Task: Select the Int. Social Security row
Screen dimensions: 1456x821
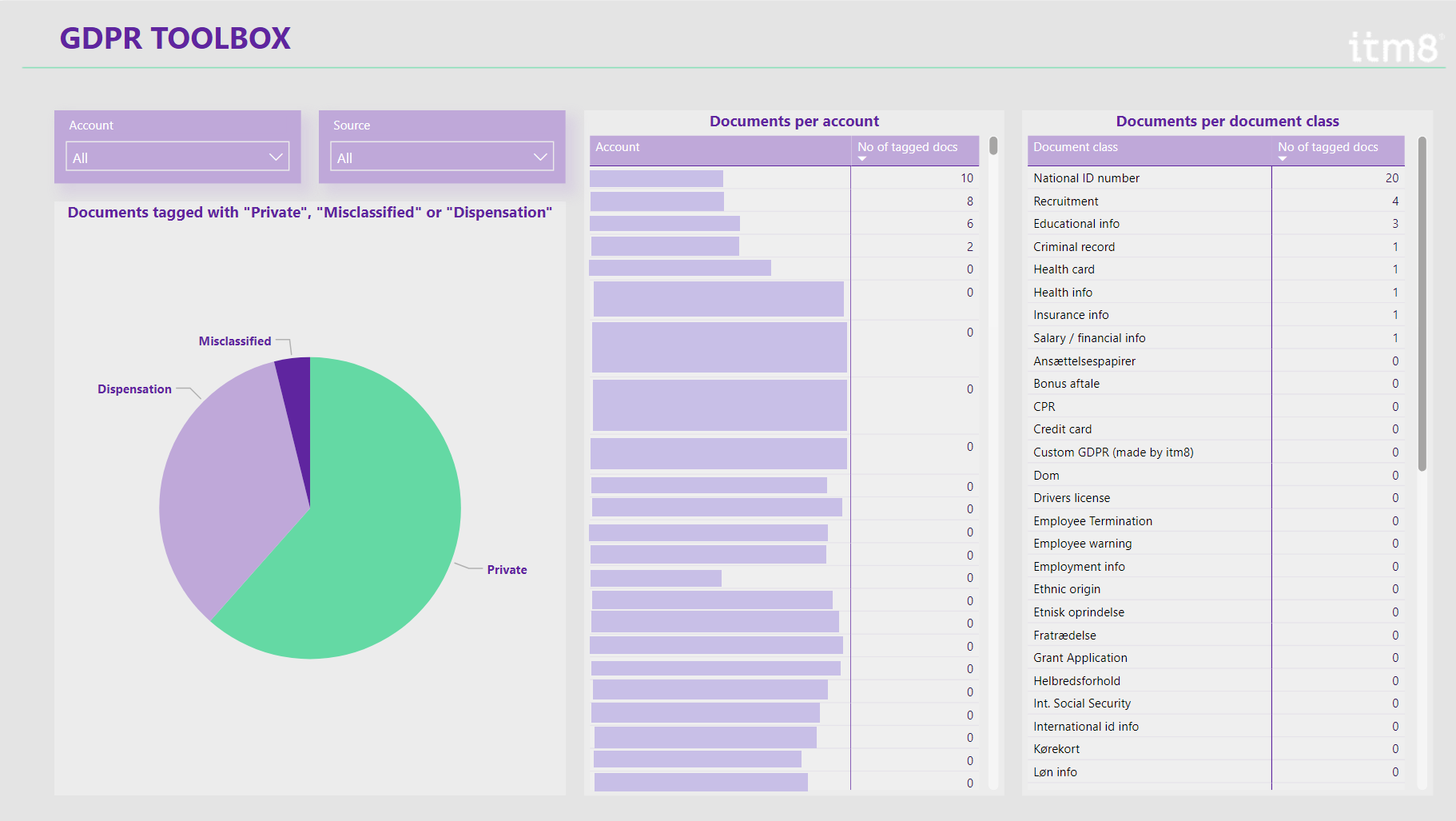Action: (x=1215, y=703)
